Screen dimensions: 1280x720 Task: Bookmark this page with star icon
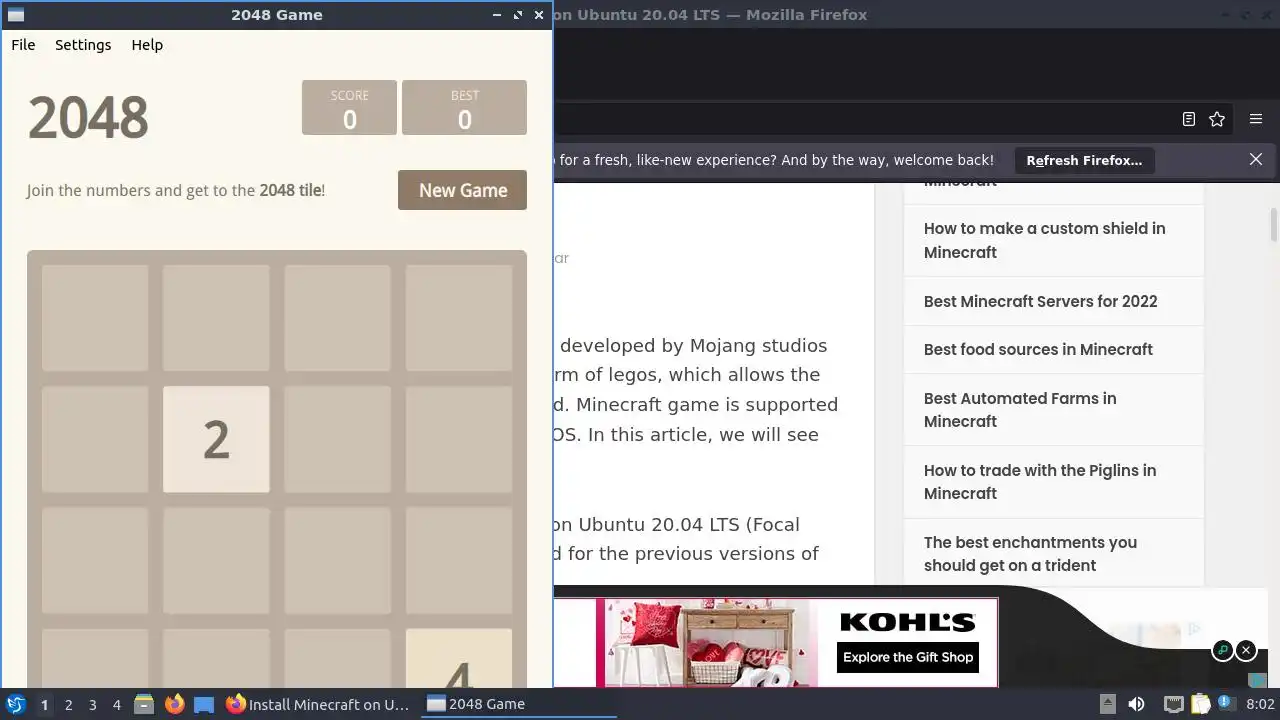(x=1217, y=119)
